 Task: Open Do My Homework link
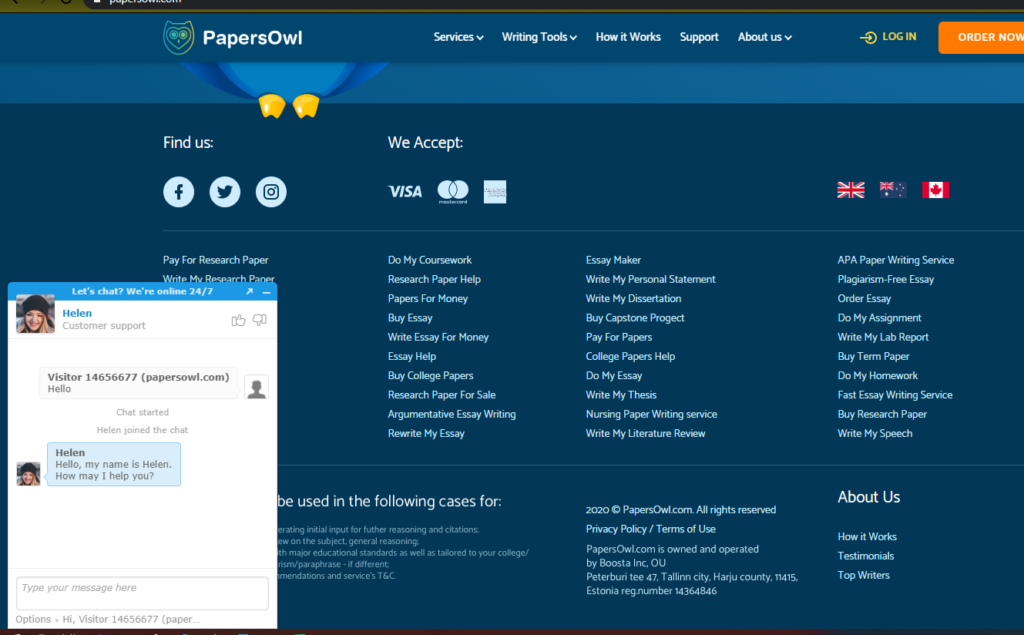click(878, 376)
